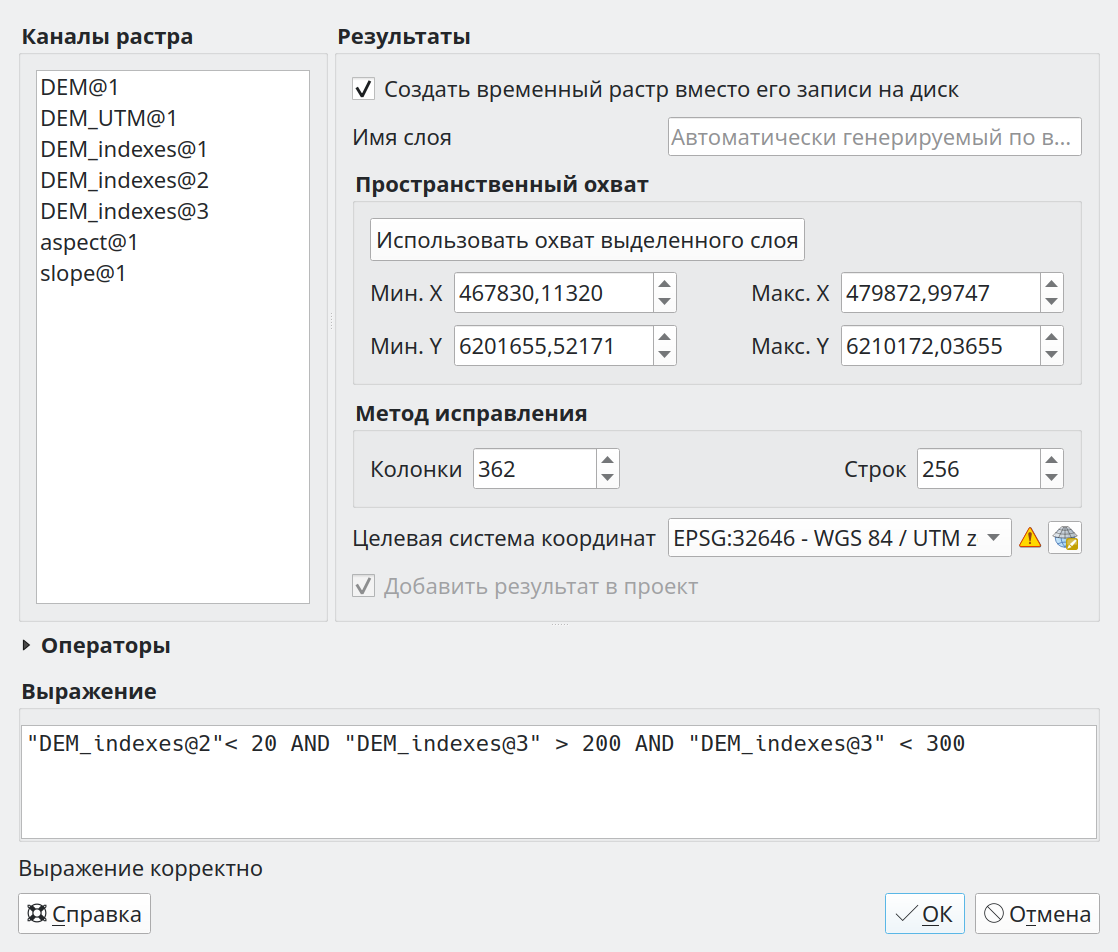
Task: Increase Колонки count with up arrow
Action: [x=607, y=460]
